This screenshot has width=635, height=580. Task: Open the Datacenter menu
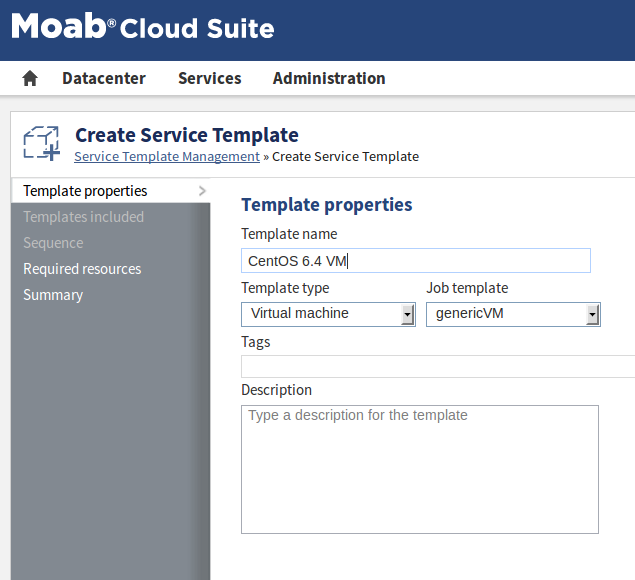click(x=103, y=78)
